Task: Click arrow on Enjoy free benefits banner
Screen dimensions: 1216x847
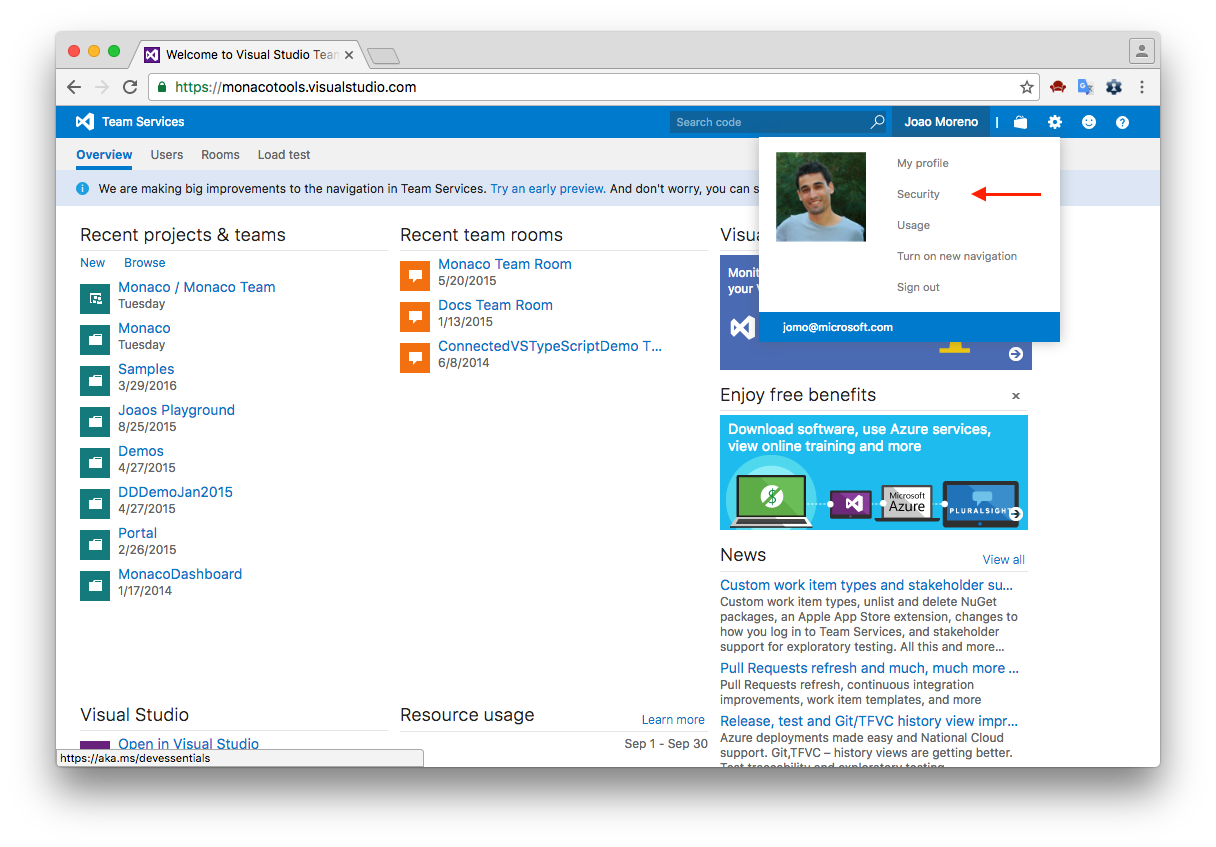Action: pyautogui.click(x=1016, y=514)
